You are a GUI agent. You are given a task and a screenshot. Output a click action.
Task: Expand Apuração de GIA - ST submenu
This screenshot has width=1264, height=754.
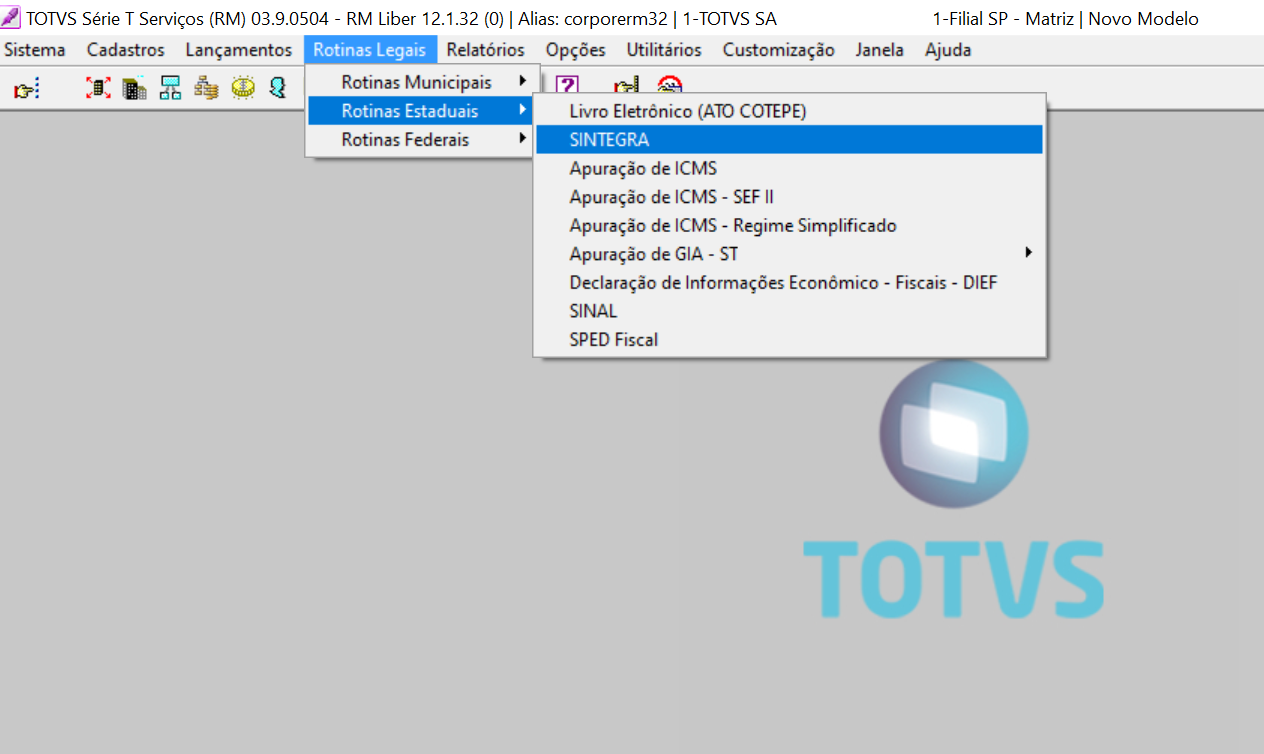pyautogui.click(x=789, y=254)
